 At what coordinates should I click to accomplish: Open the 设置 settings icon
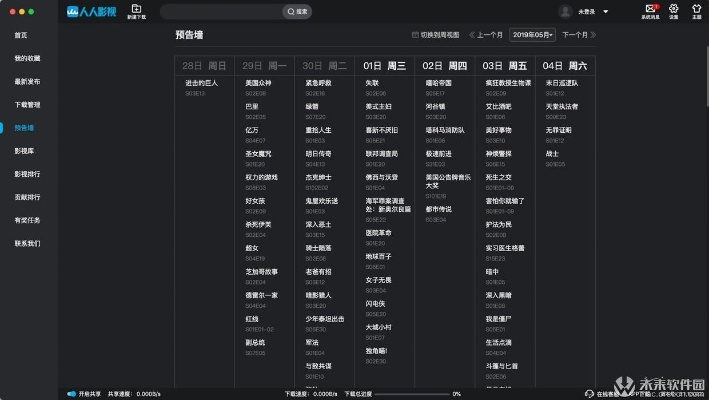point(673,9)
